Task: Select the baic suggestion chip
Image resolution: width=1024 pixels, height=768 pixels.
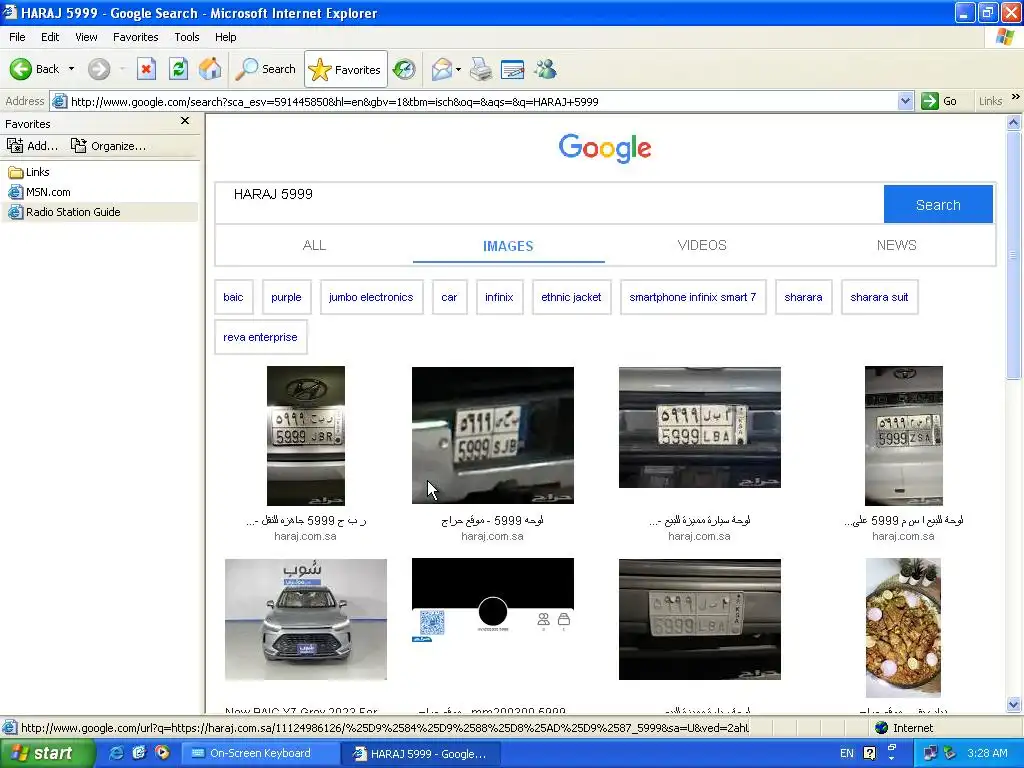Action: point(233,297)
